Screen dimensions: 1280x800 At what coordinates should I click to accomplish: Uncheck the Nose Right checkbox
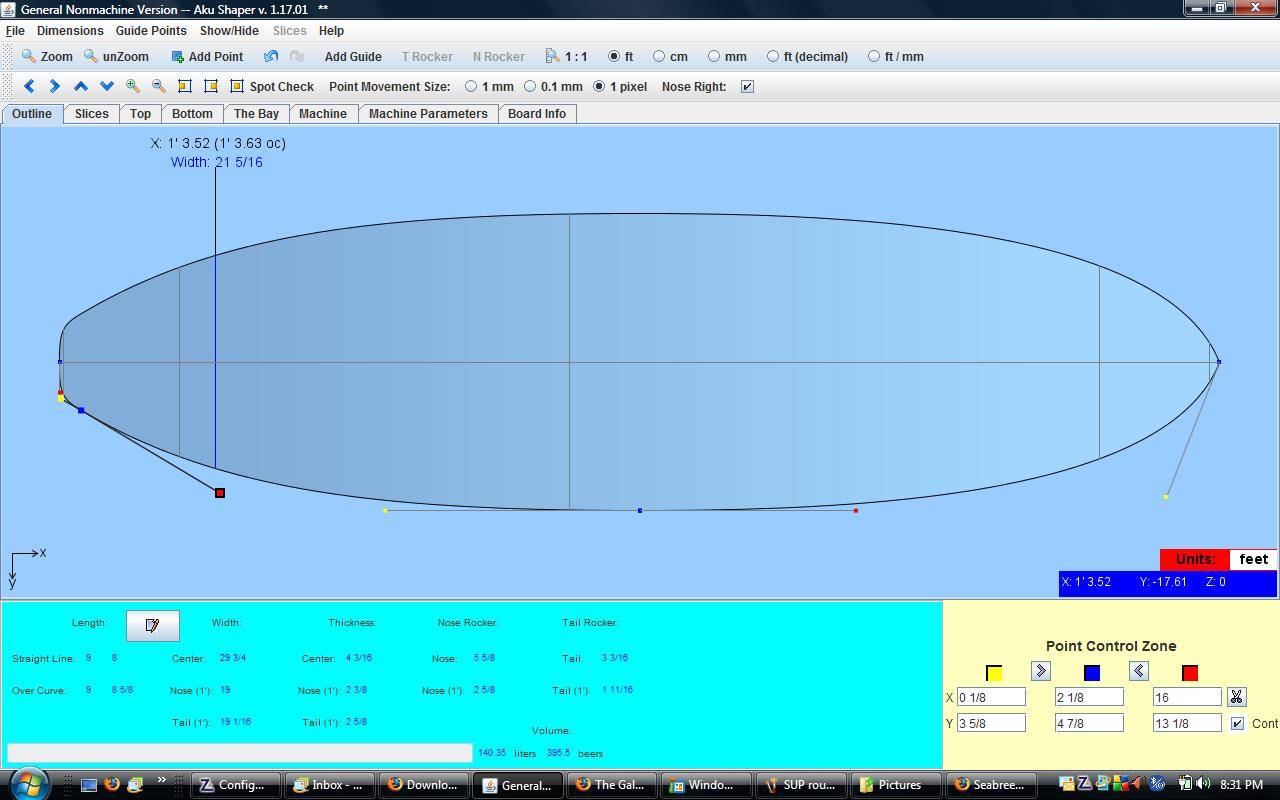click(747, 87)
